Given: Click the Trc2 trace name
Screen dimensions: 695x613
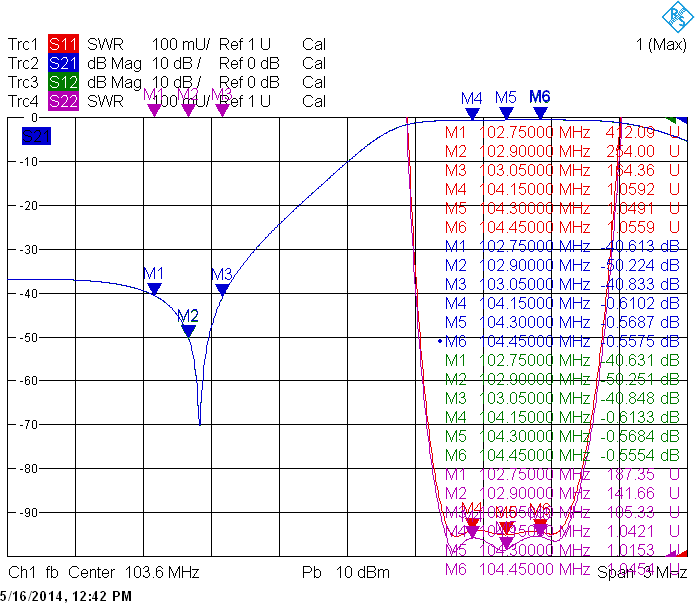Looking at the screenshot, I should click(23, 63).
